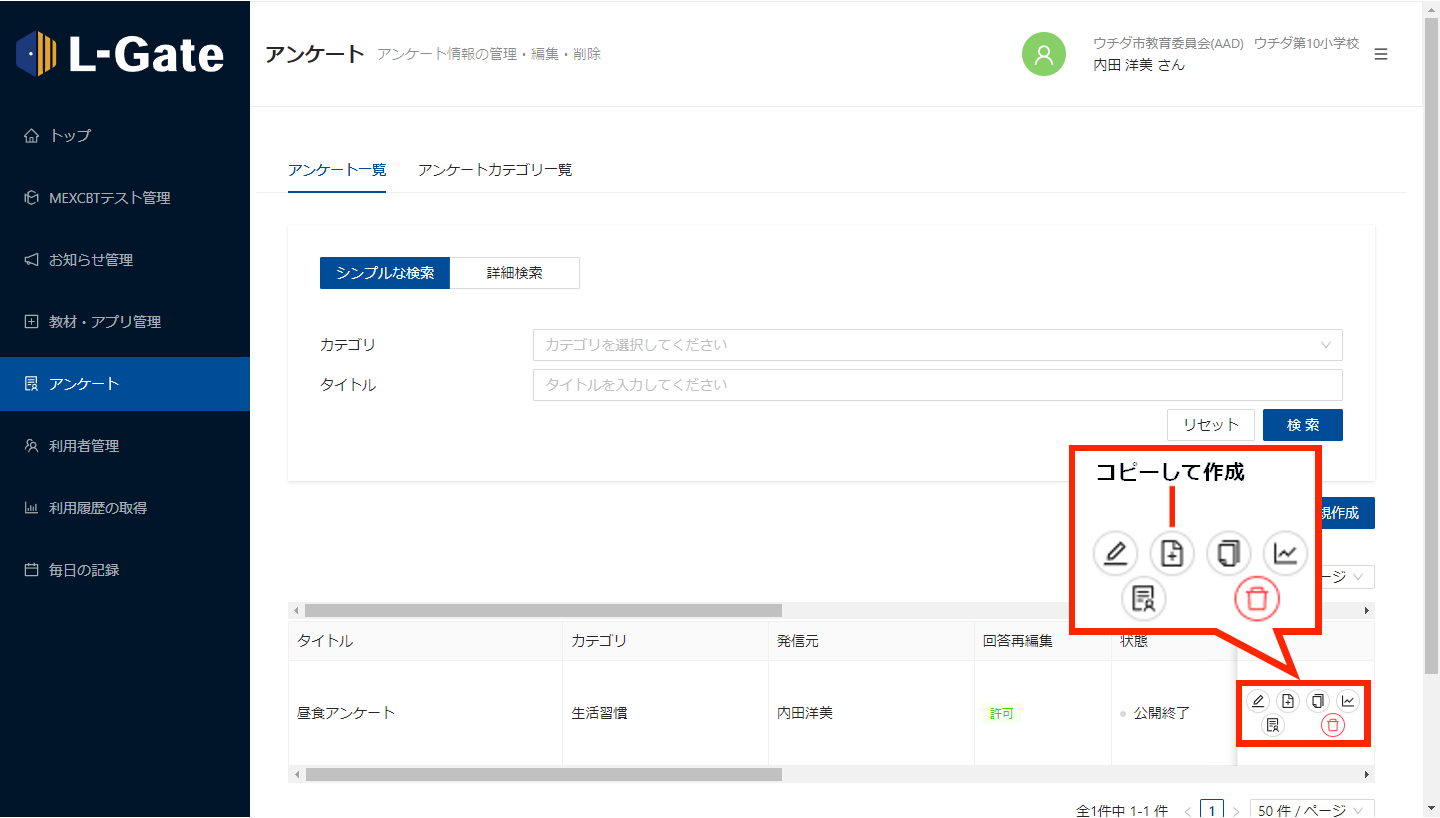Click the horizontal scrollbar below the table

coord(543,774)
